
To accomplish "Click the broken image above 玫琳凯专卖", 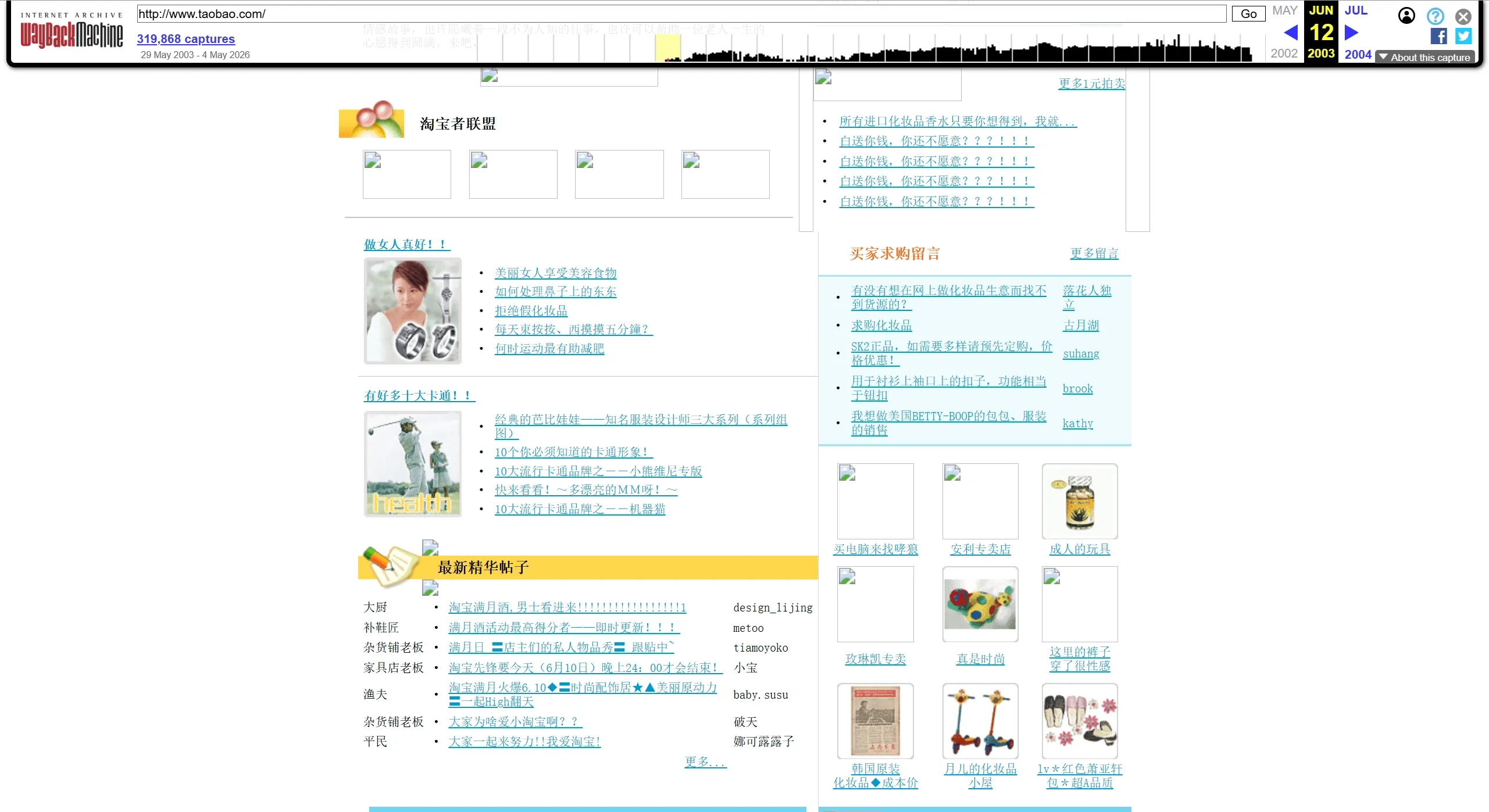I will point(875,604).
